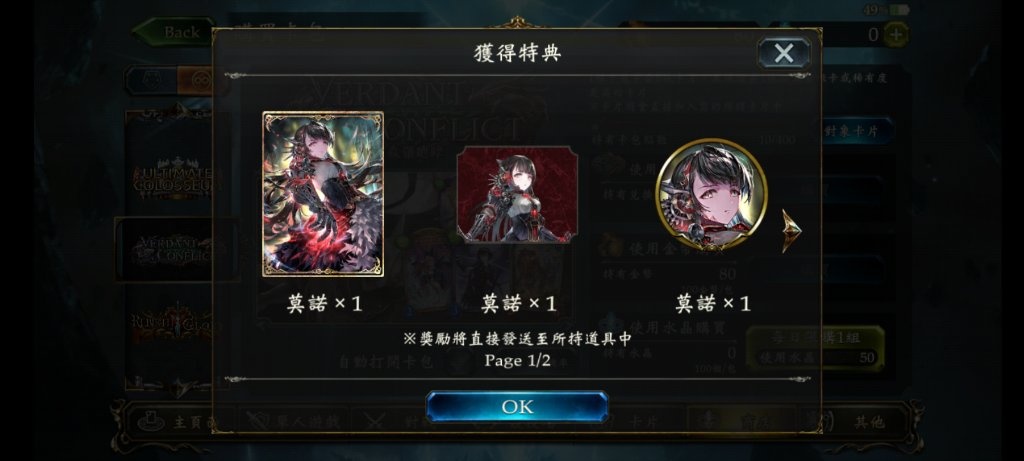
Task: Go to next rewards page arrow
Action: pyautogui.click(x=792, y=230)
